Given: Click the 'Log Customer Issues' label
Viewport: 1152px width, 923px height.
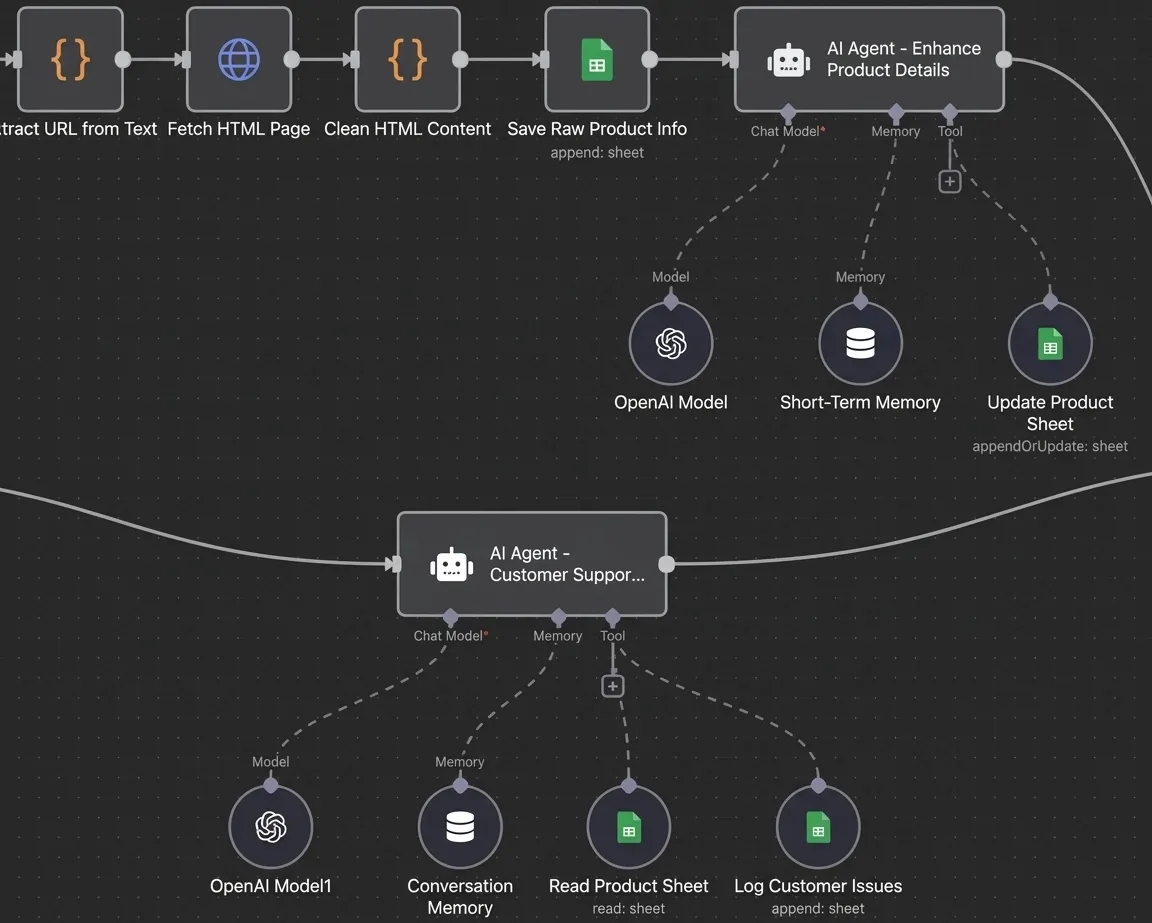Looking at the screenshot, I should click(818, 886).
